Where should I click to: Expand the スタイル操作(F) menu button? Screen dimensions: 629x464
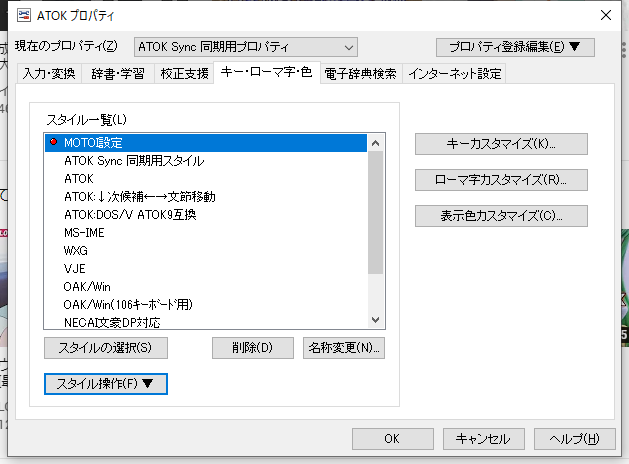106,384
